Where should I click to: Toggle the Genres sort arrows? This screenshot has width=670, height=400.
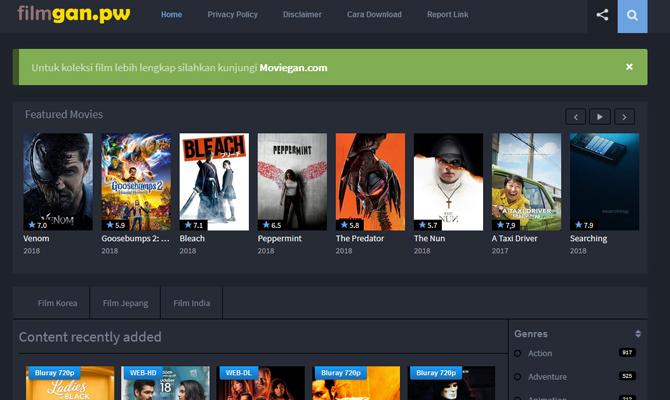638,334
